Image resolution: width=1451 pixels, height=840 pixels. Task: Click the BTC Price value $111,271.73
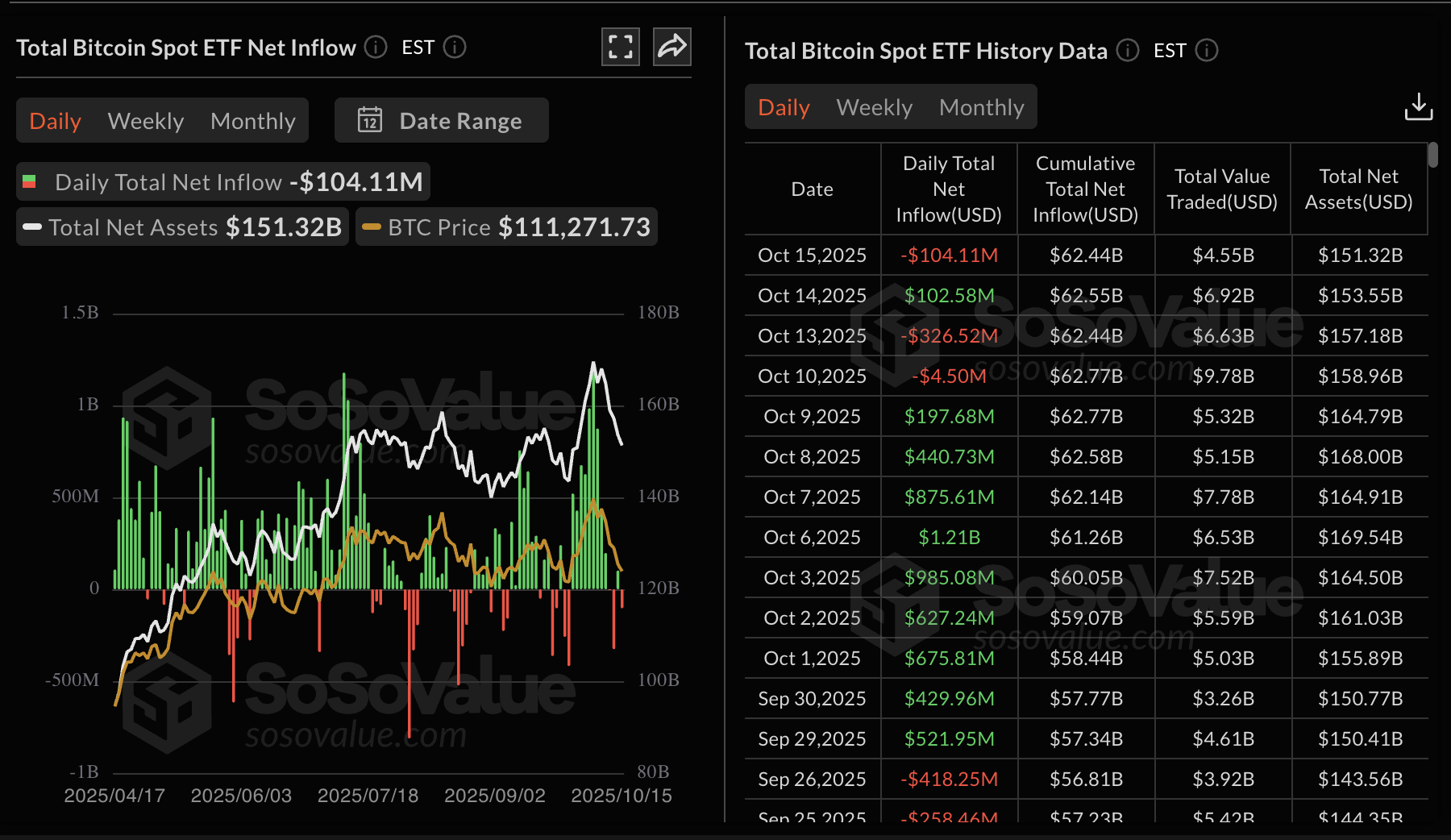click(x=575, y=227)
